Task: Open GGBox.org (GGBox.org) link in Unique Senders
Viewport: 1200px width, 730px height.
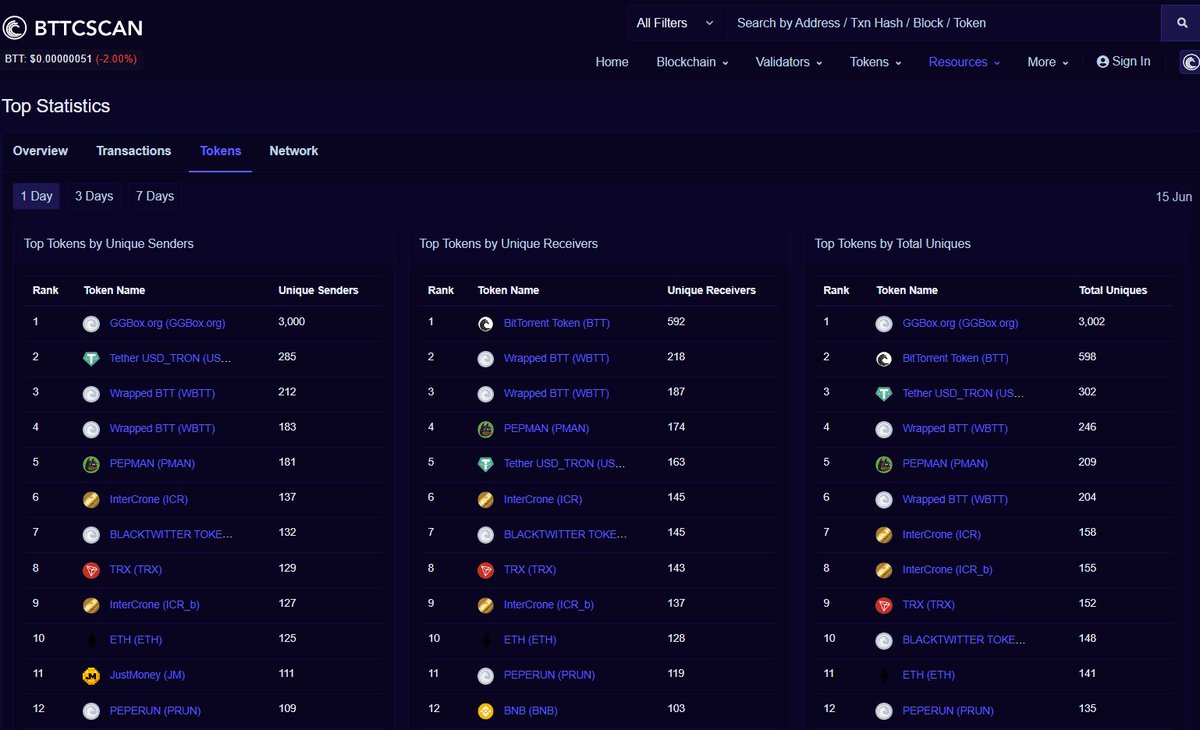Action: pyautogui.click(x=168, y=324)
